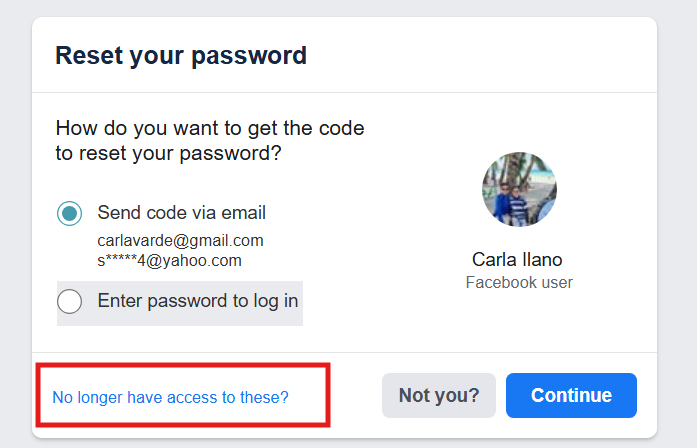Click the "Send code via email" label text
The width and height of the screenshot is (697, 448).
coord(181,213)
